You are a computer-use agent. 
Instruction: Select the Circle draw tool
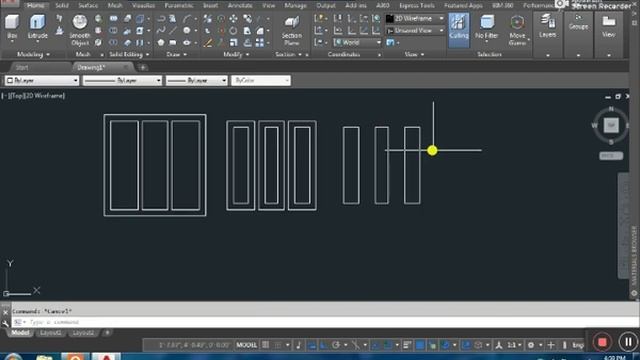click(x=187, y=31)
